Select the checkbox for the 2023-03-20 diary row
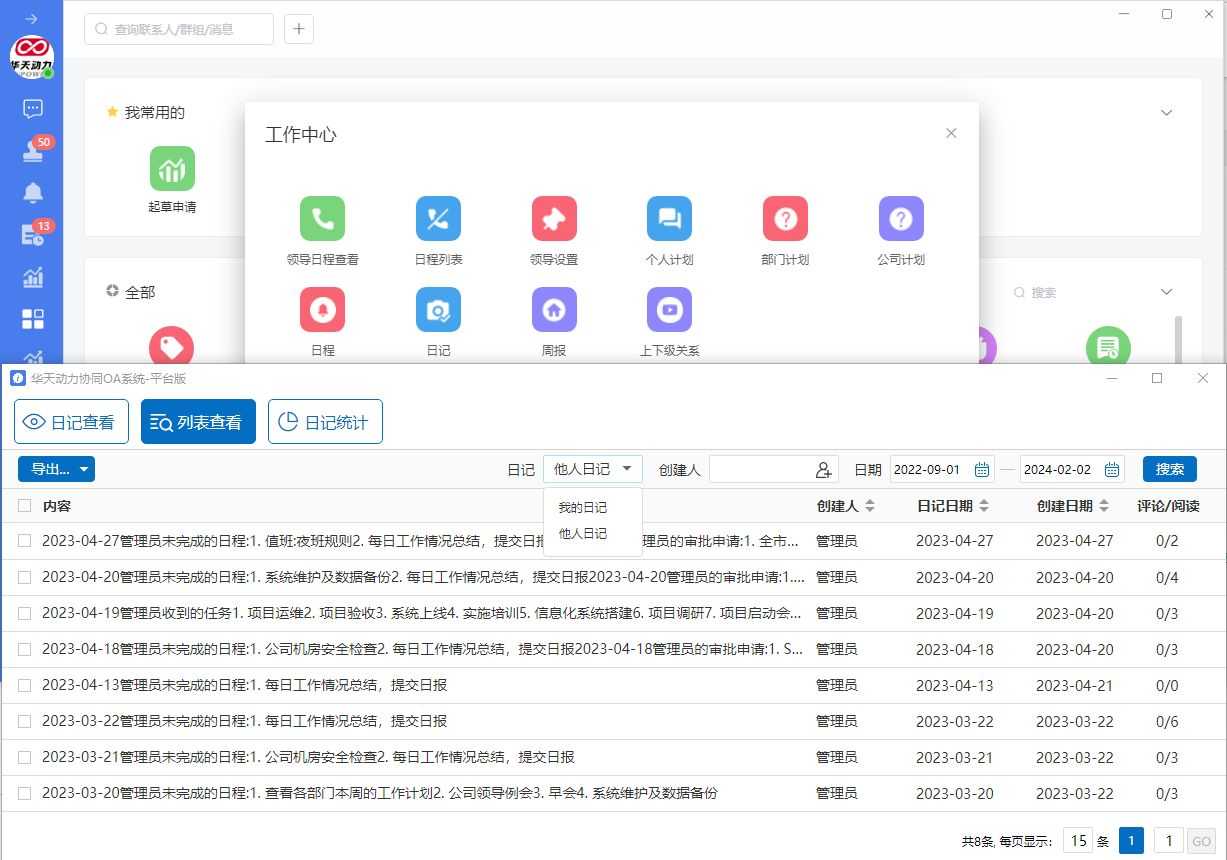The height and width of the screenshot is (860, 1227). tap(24, 793)
